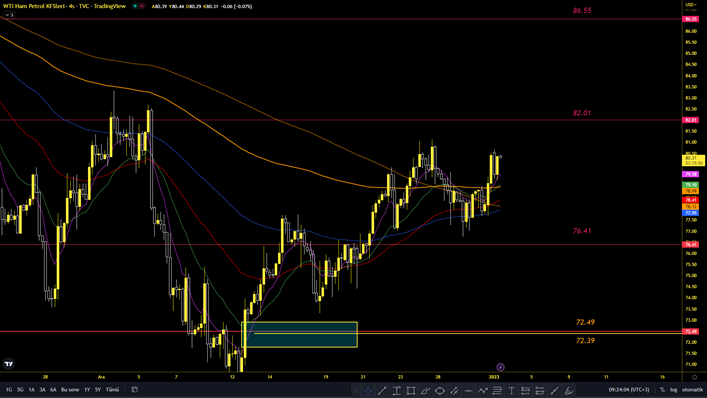
Task: Activate the eraser tool in toolbar
Action: click(x=569, y=390)
